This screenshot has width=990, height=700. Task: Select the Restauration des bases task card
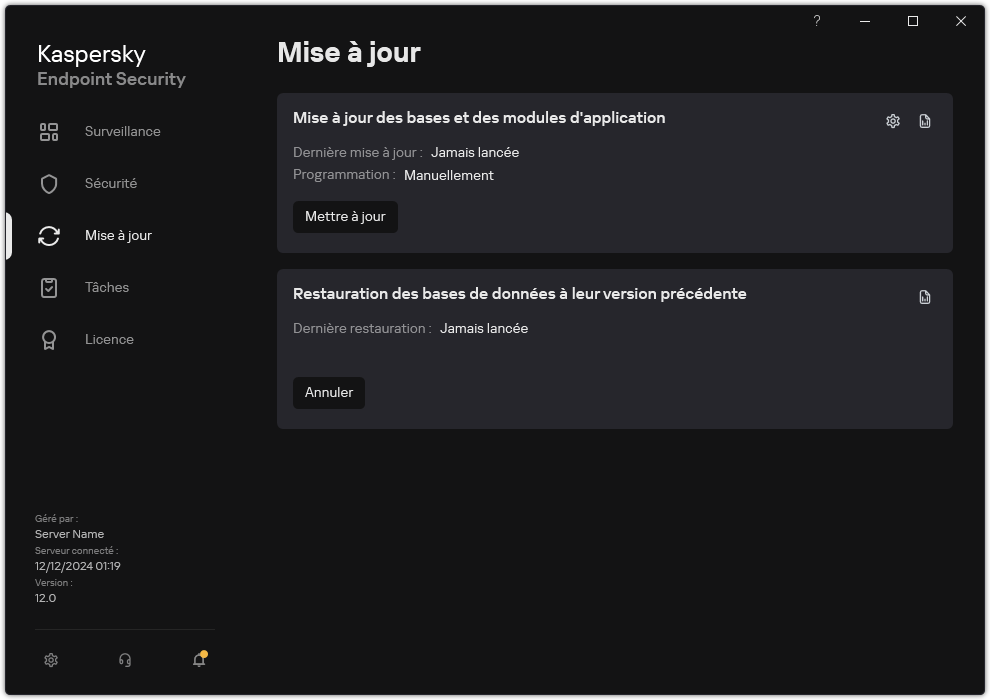[519, 293]
